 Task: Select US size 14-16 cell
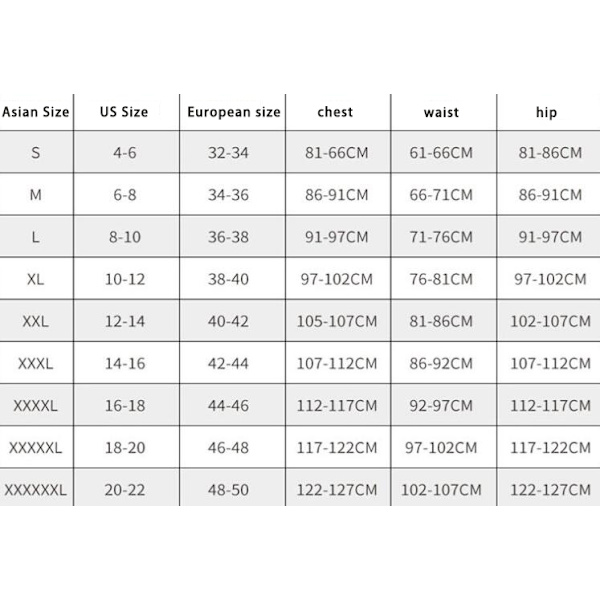(x=124, y=363)
